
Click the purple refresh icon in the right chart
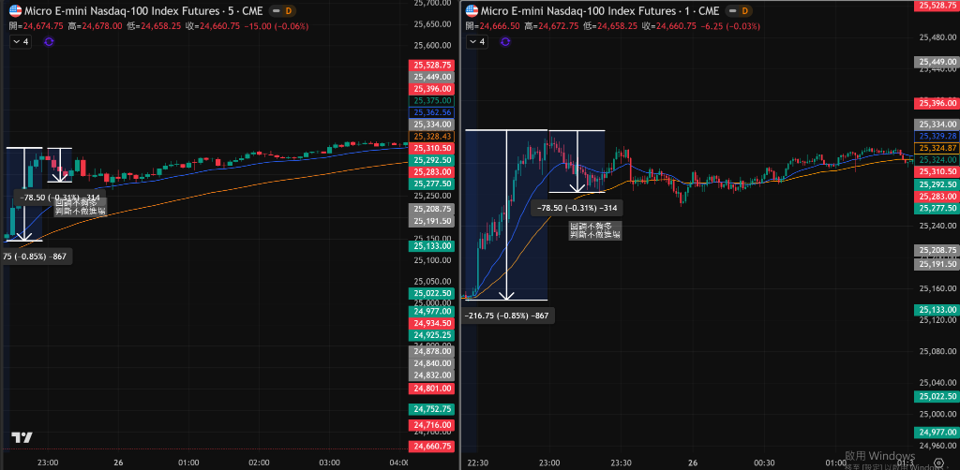pyautogui.click(x=507, y=42)
